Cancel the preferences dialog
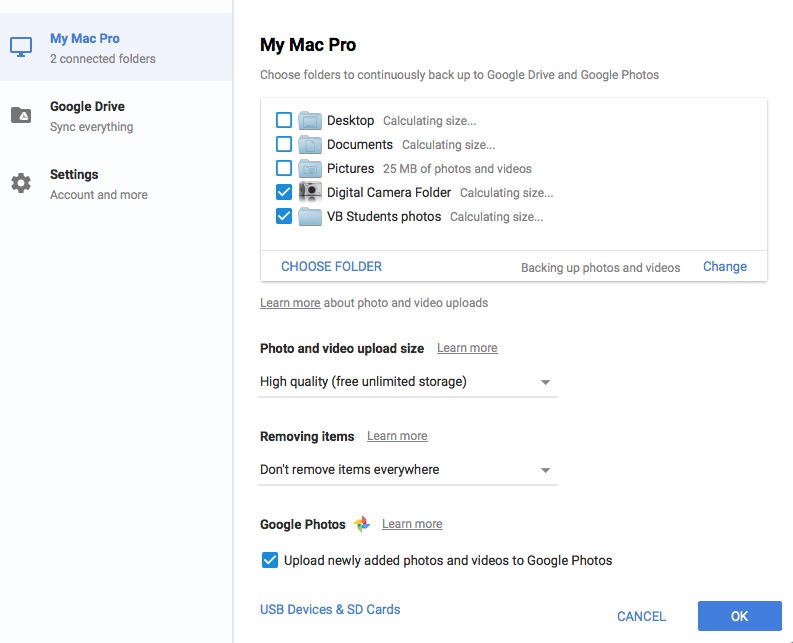The image size is (793, 643). coord(641,616)
